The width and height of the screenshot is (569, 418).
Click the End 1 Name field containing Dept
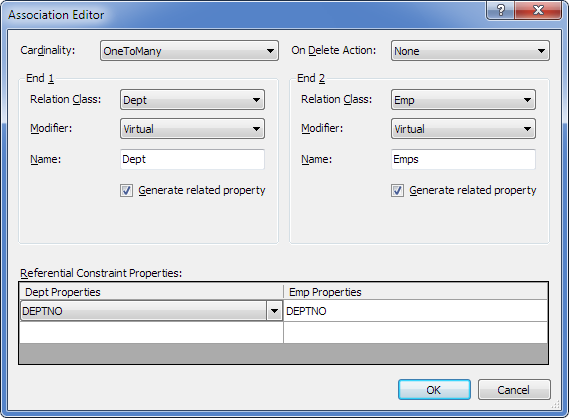click(192, 159)
